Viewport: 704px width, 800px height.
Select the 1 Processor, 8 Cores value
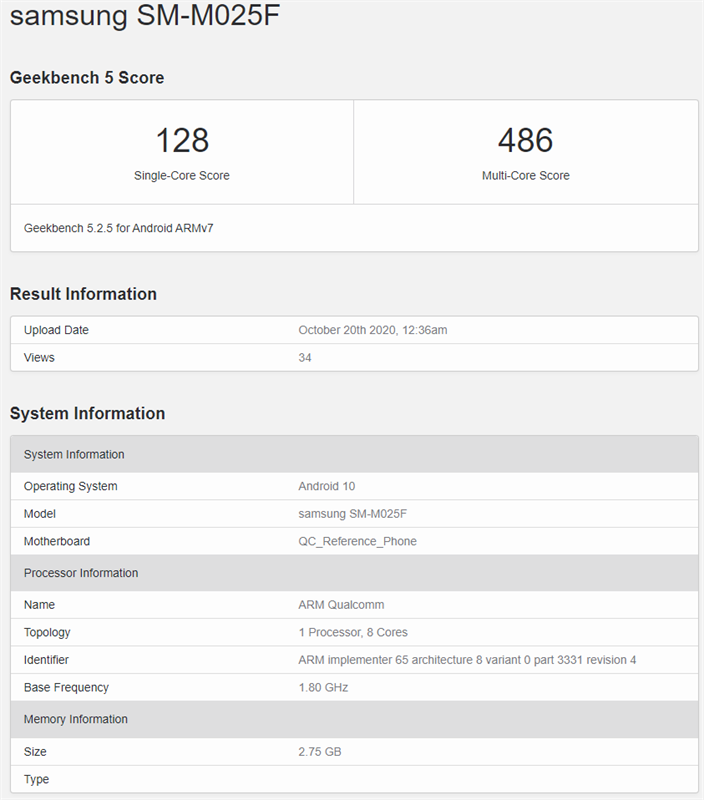coord(353,632)
